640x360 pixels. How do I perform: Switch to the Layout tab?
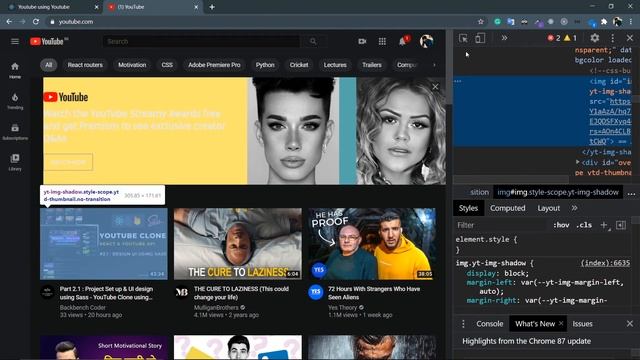coord(549,208)
